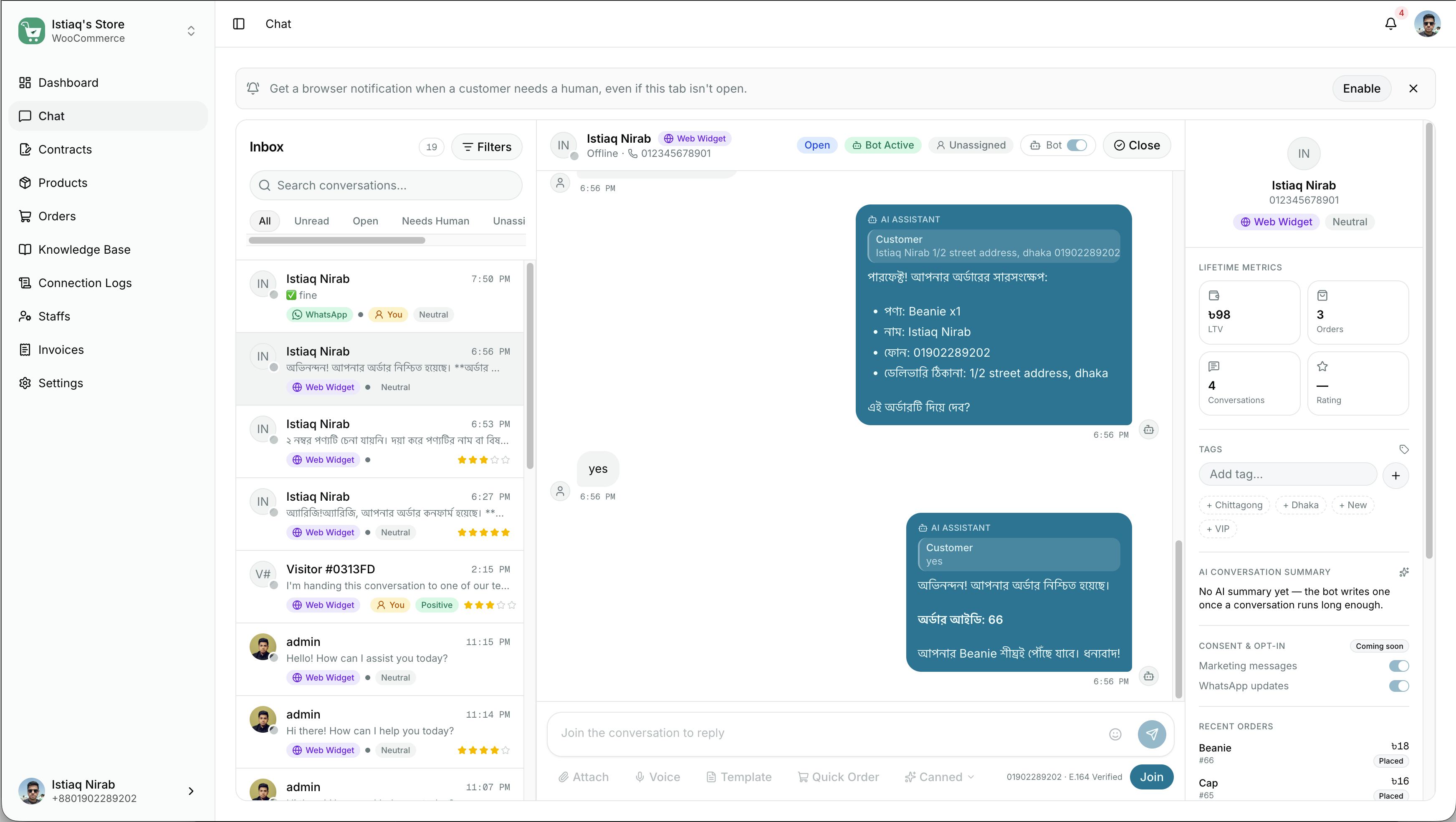Join the conversation
The height and width of the screenshot is (822, 1456).
[1151, 777]
